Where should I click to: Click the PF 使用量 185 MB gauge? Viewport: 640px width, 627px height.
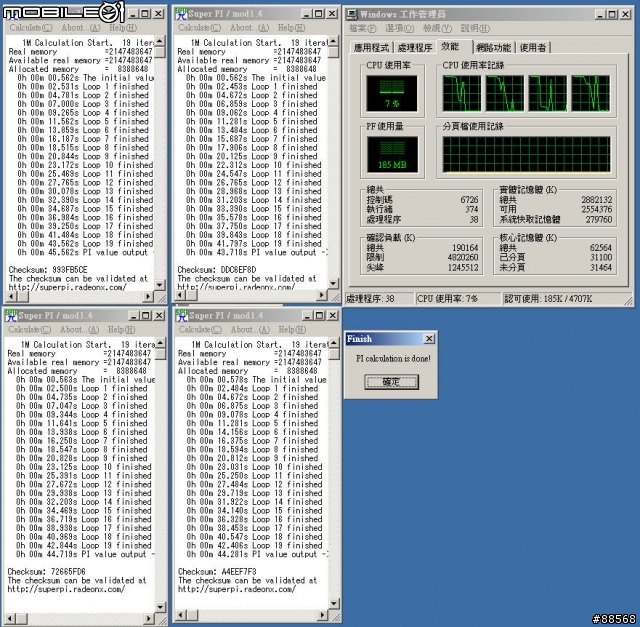pyautogui.click(x=392, y=155)
